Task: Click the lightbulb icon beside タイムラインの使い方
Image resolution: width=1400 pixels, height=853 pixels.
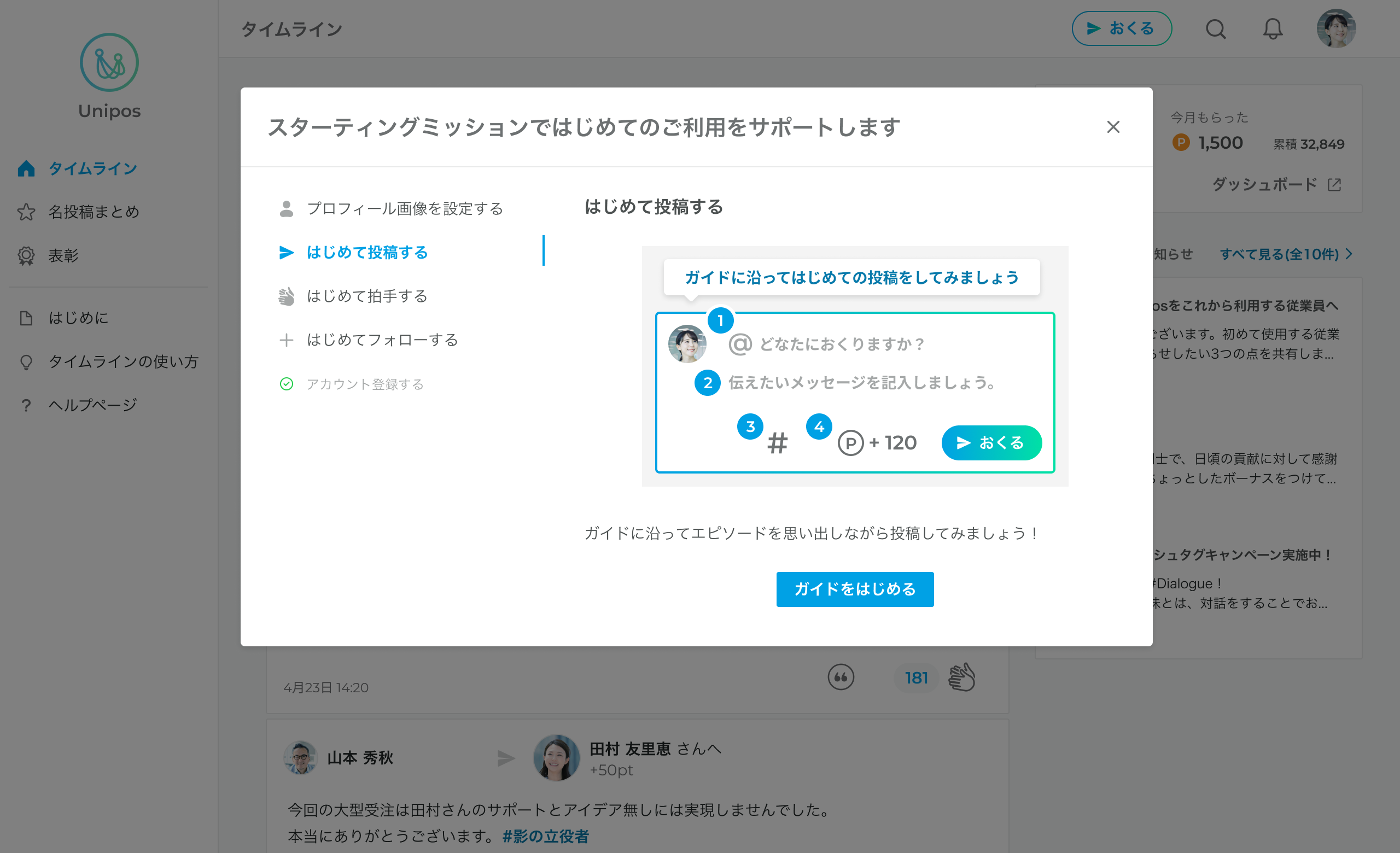Action: pos(26,363)
